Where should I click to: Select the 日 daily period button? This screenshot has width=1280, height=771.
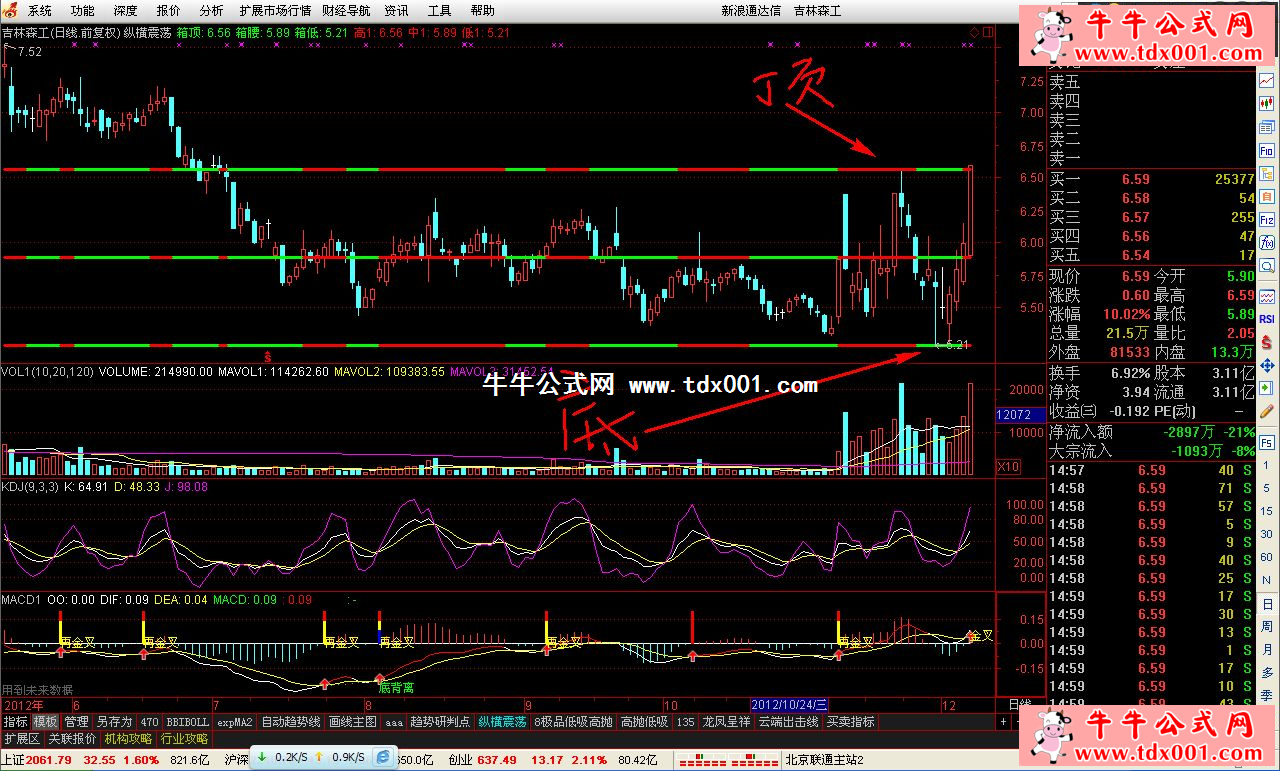tap(1267, 602)
